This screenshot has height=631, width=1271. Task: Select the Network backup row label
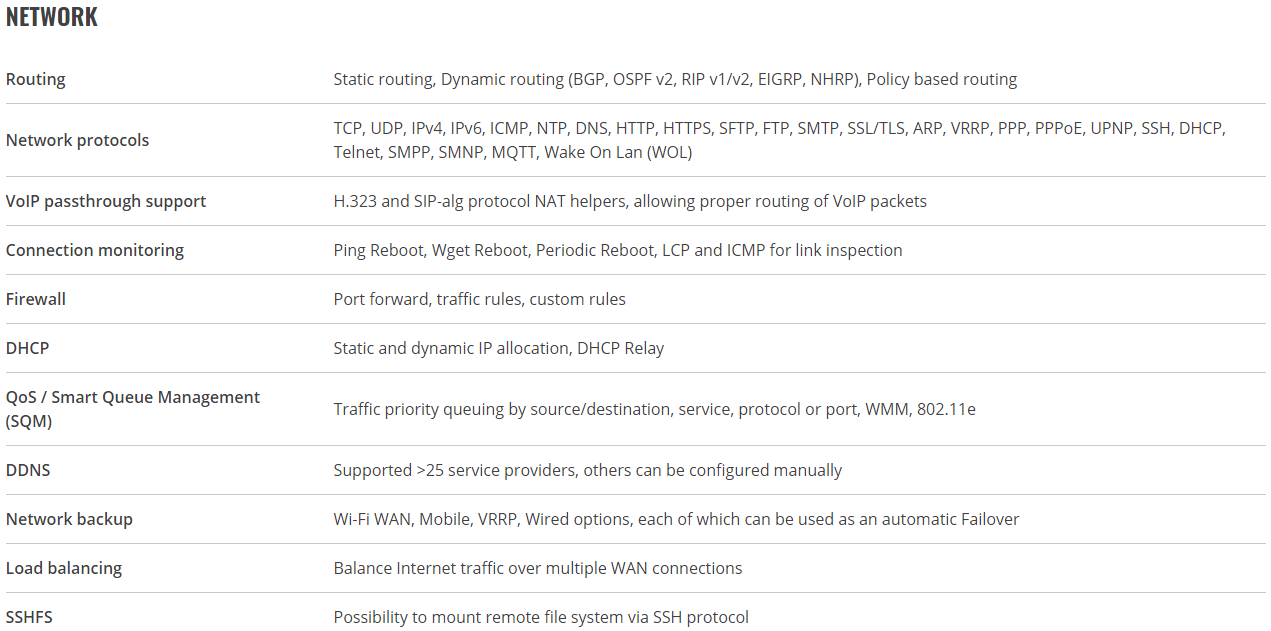(x=69, y=519)
